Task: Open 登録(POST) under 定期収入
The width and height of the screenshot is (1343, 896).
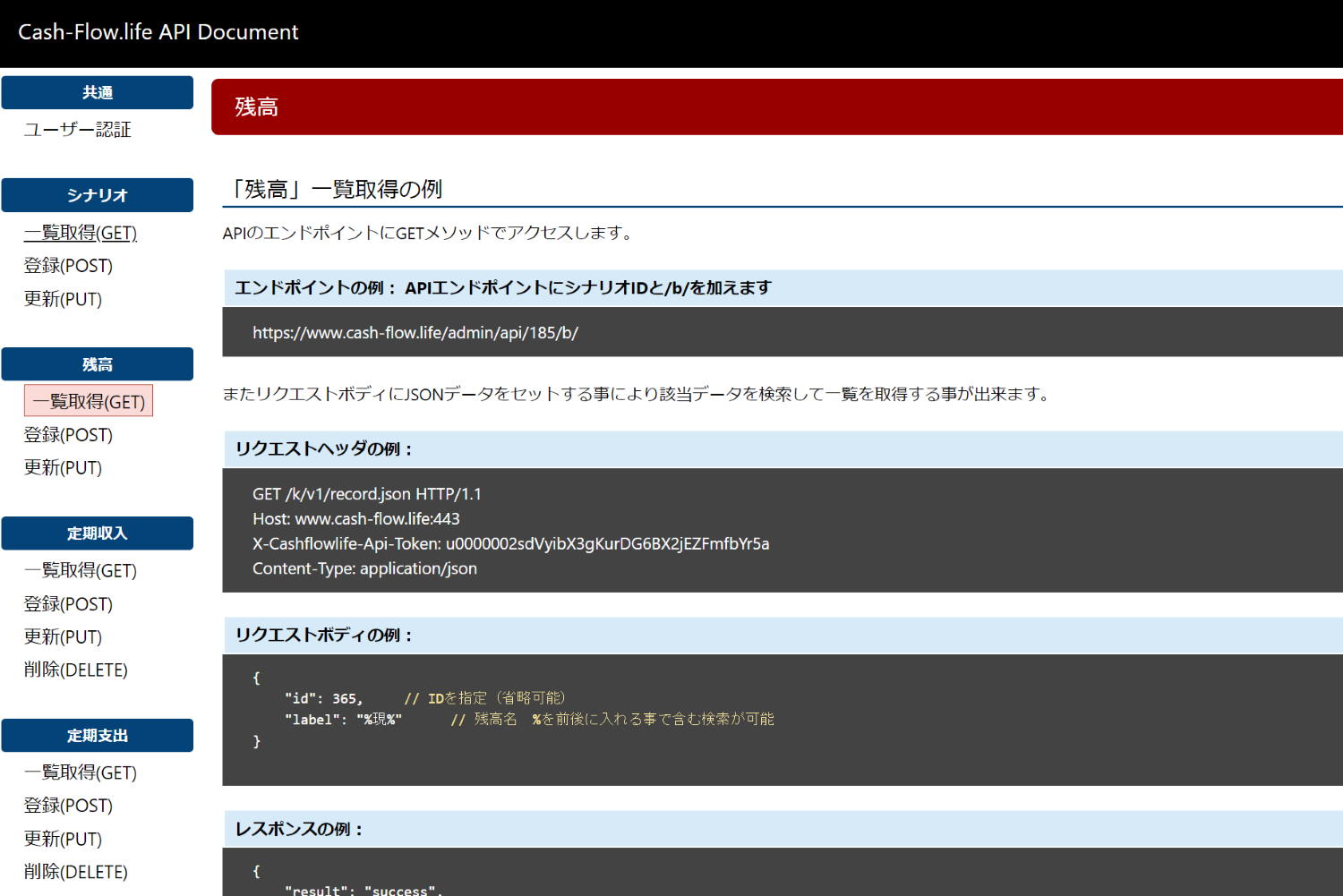Action: pos(69,604)
